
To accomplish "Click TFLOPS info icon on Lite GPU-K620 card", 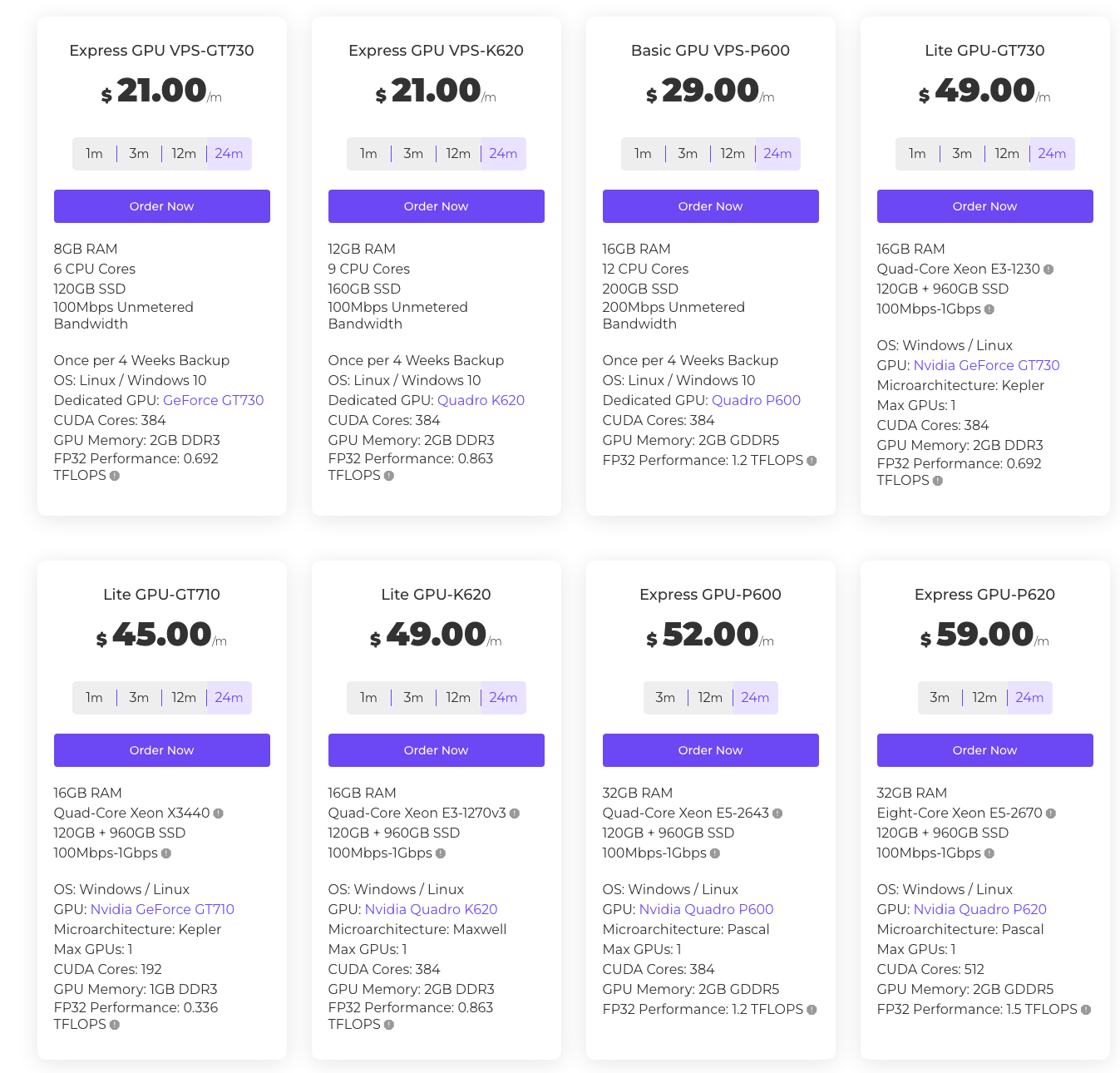I will [x=390, y=1026].
